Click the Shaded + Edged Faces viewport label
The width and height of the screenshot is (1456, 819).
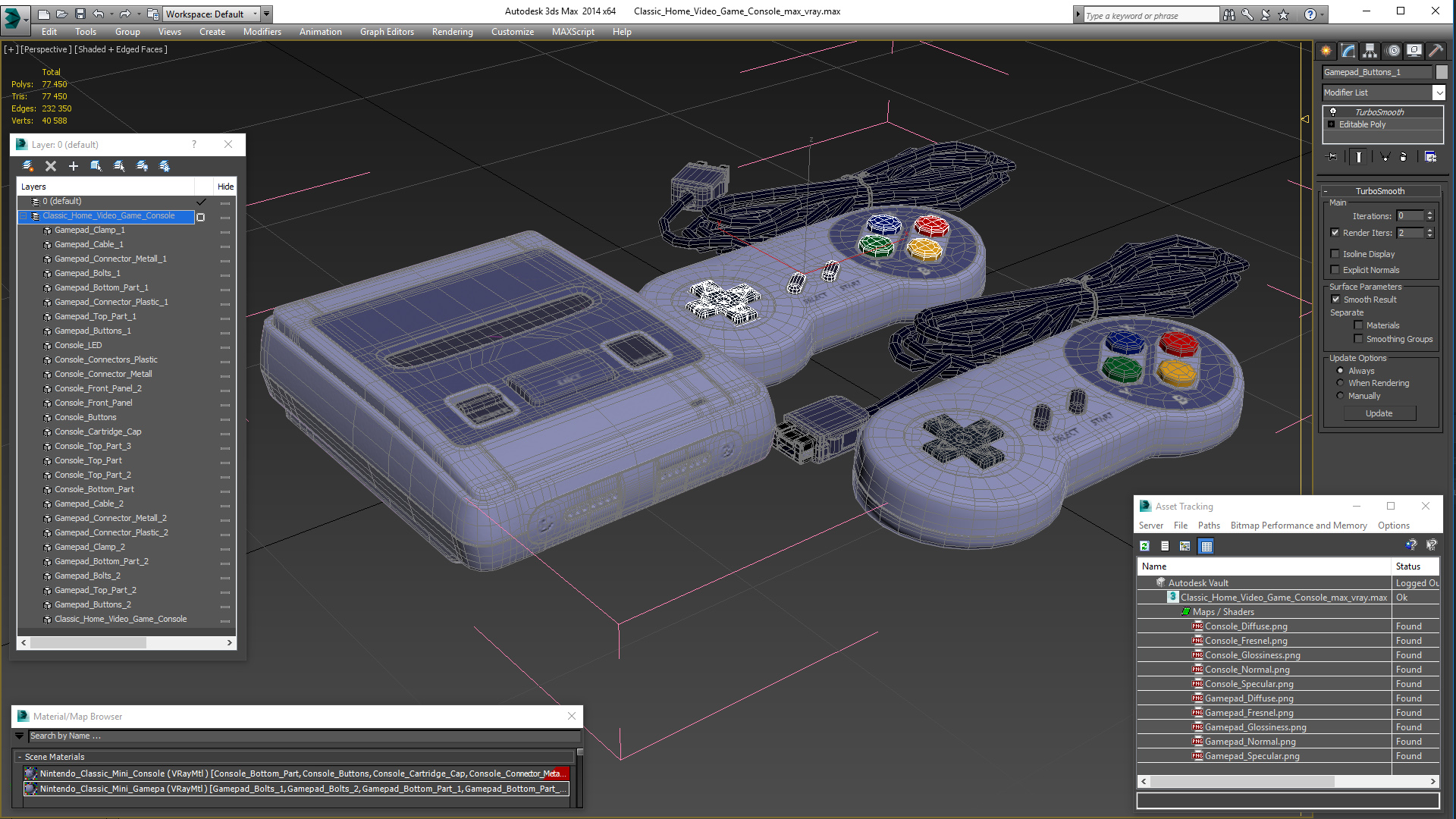tap(121, 49)
